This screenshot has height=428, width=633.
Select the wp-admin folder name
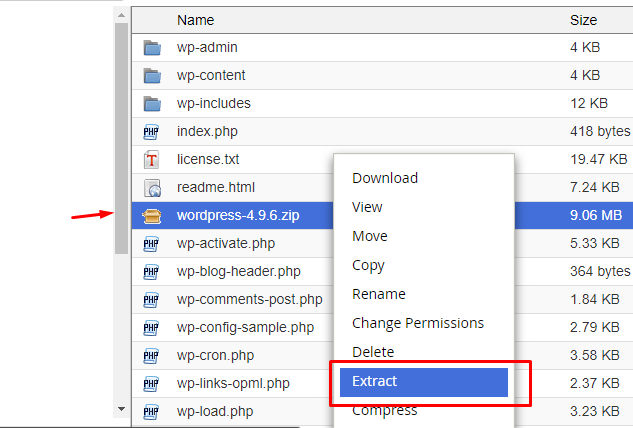pyautogui.click(x=207, y=47)
